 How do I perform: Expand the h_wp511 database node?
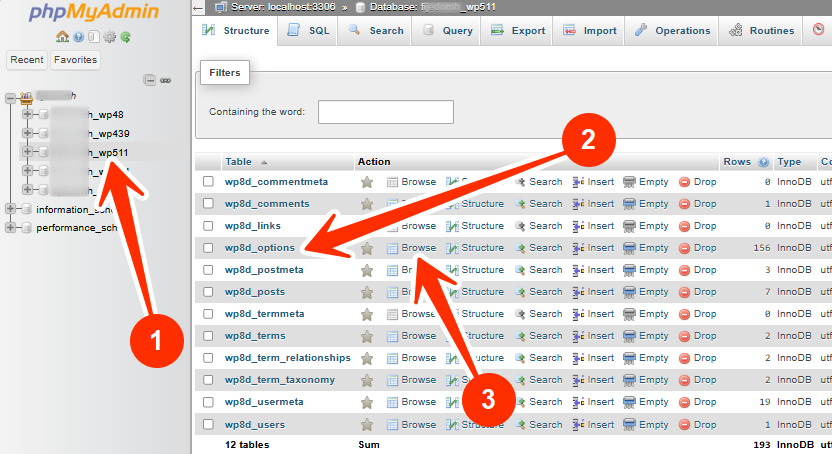click(27, 152)
